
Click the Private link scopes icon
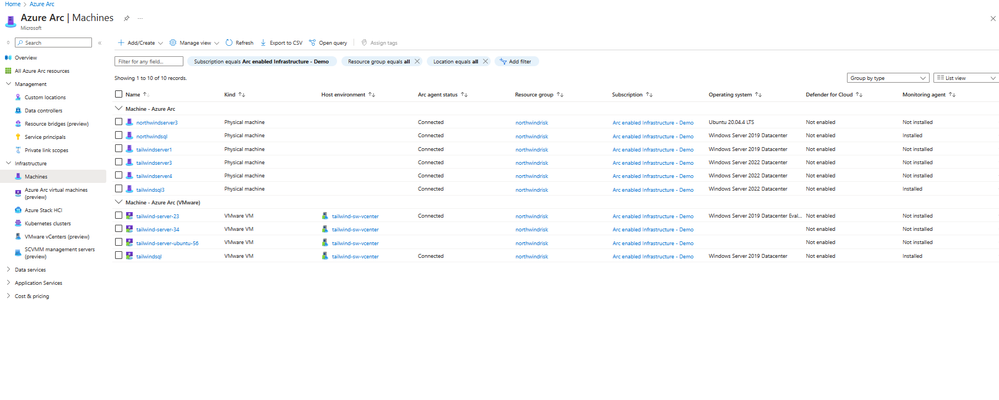coord(18,150)
